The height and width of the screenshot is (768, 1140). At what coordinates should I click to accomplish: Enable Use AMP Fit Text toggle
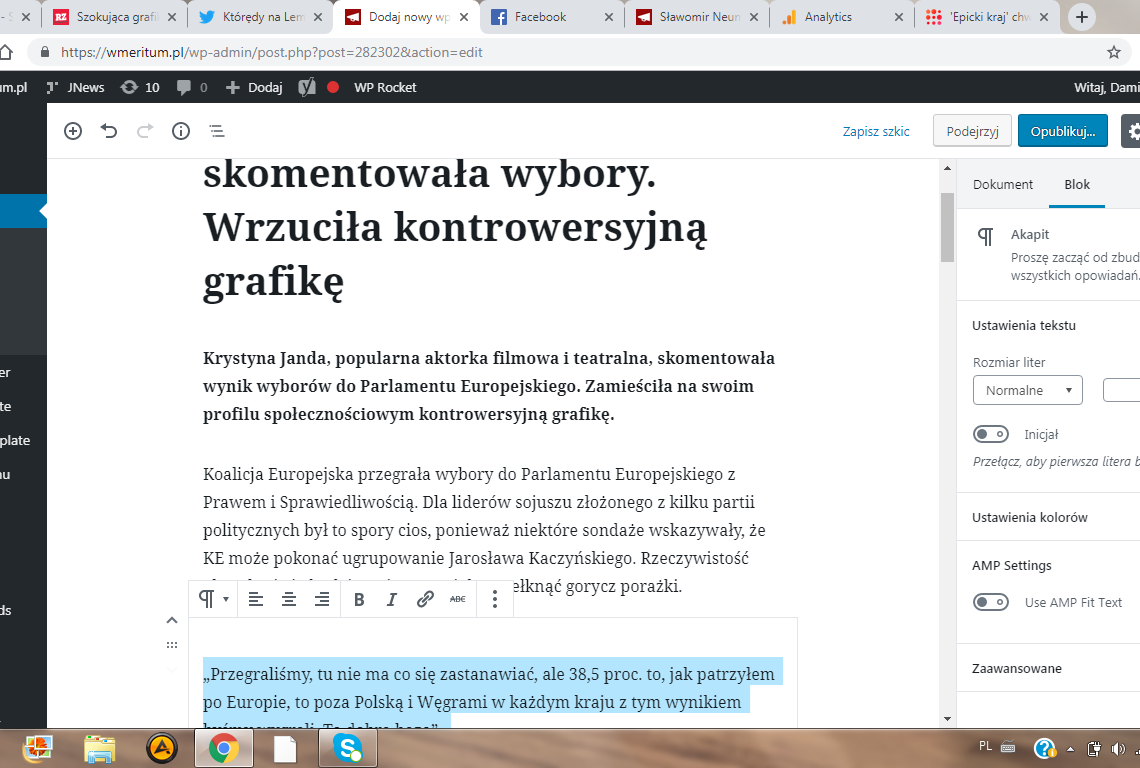991,602
